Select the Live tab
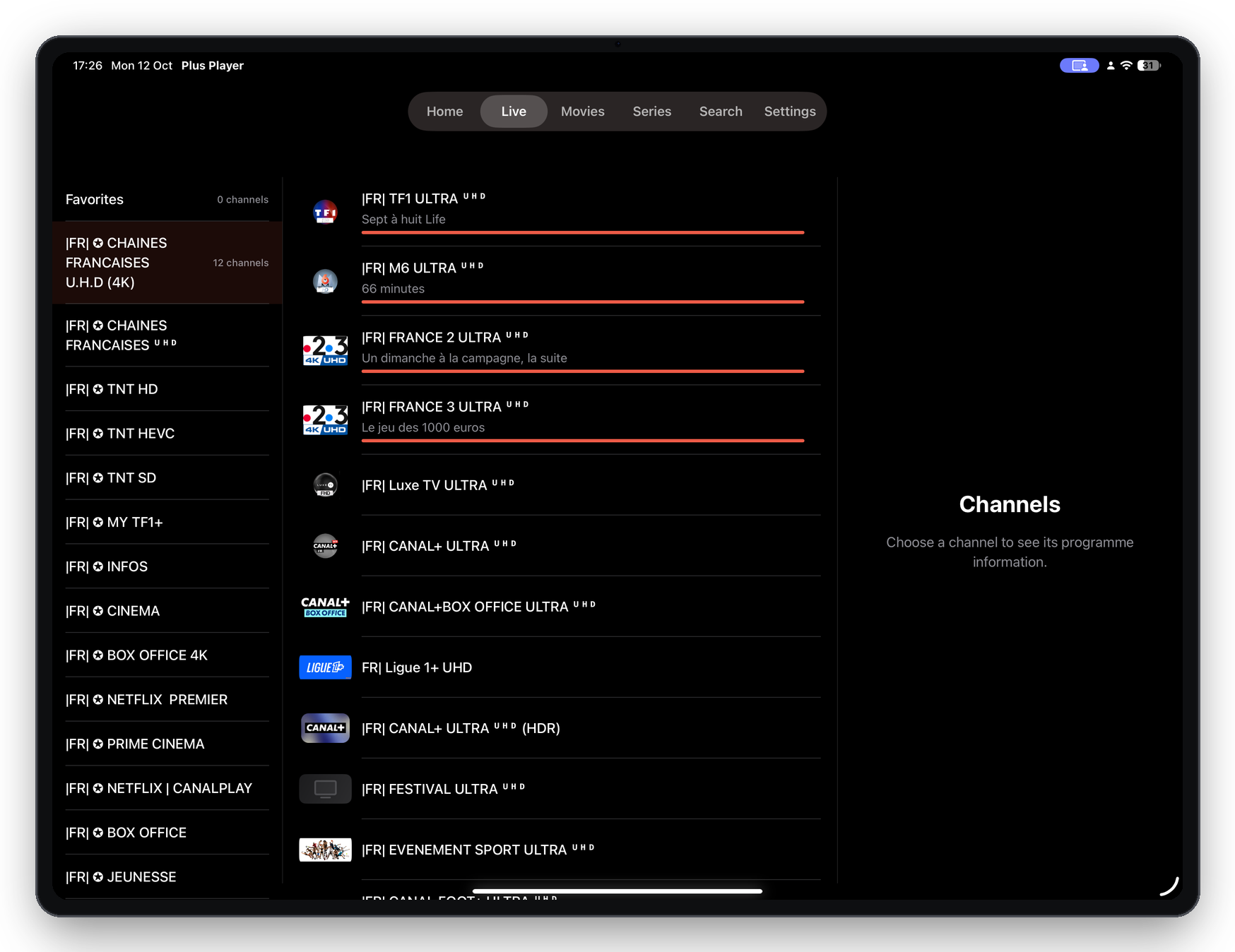This screenshot has height=952, width=1235. [x=514, y=112]
